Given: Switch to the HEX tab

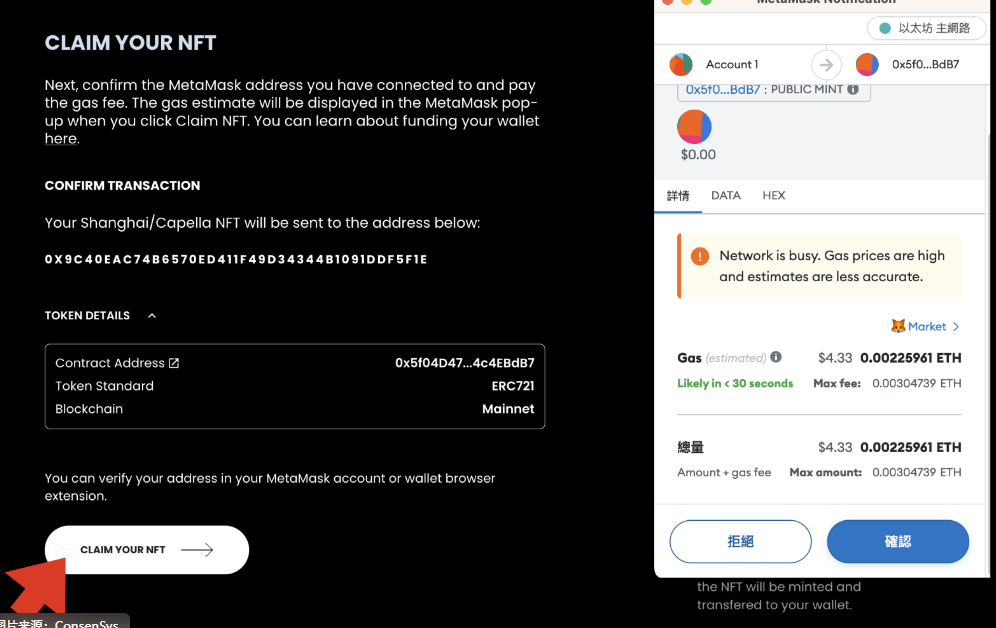Looking at the screenshot, I should tap(774, 196).
